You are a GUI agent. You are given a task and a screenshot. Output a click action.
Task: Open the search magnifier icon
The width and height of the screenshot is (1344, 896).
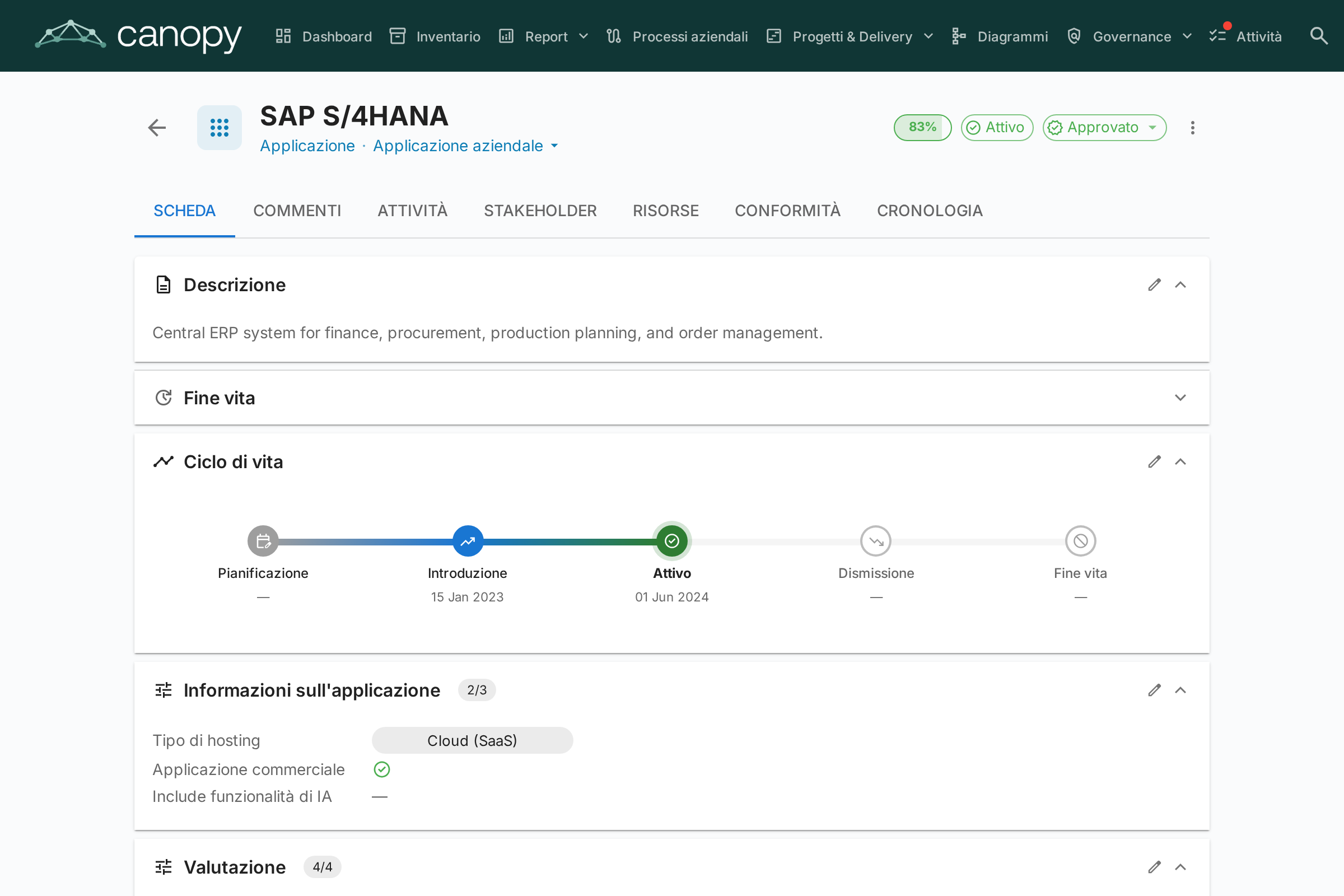pos(1318,36)
